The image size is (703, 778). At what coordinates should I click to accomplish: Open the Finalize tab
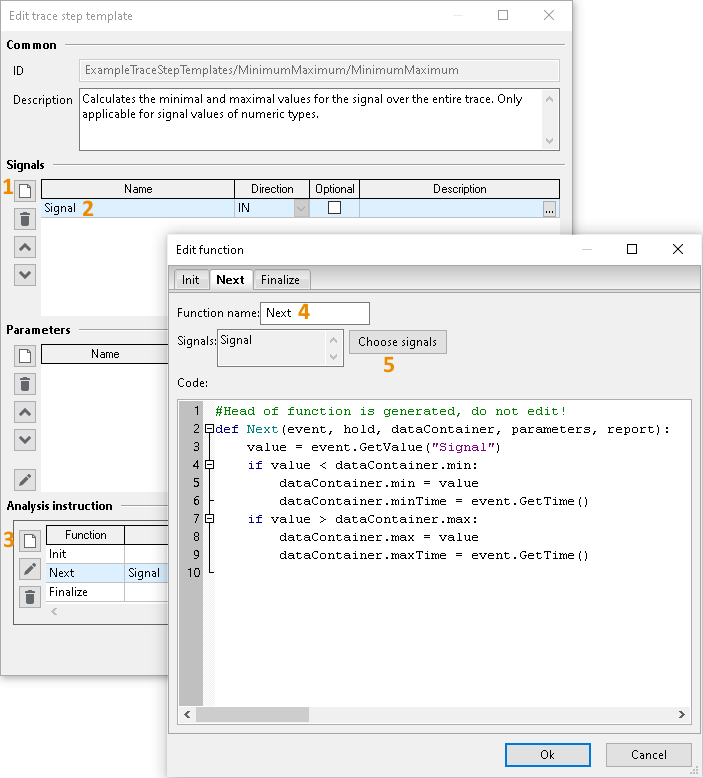click(x=280, y=280)
